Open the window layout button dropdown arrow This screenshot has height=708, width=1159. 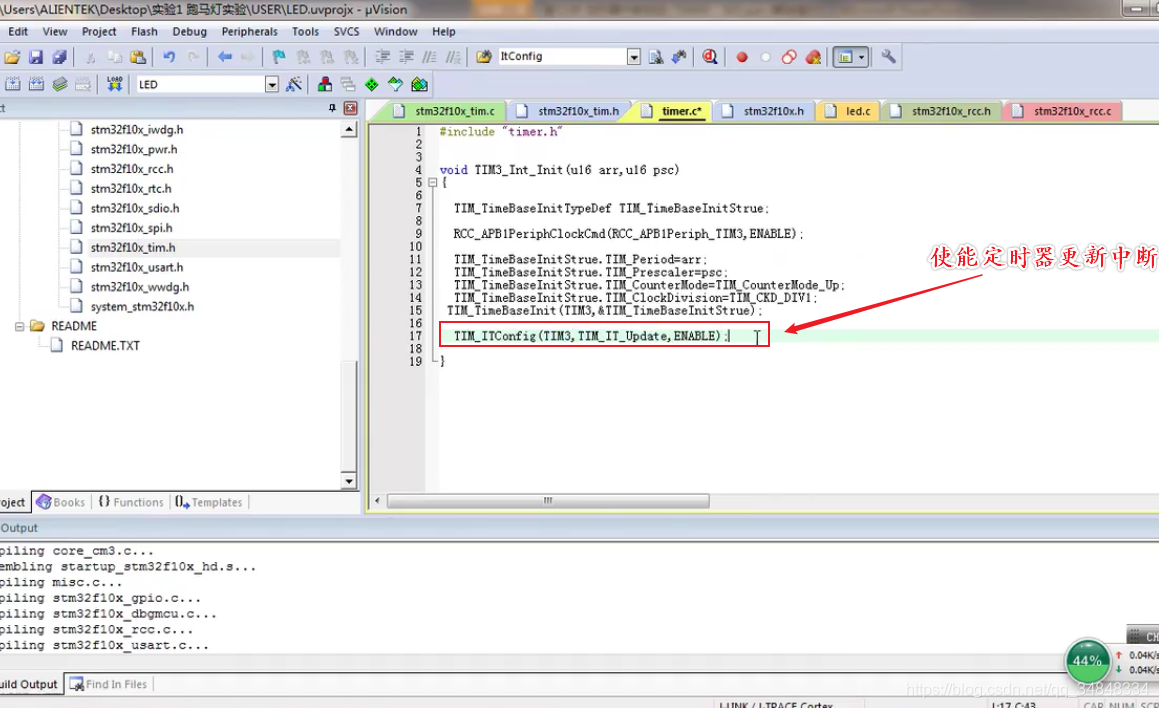[861, 57]
